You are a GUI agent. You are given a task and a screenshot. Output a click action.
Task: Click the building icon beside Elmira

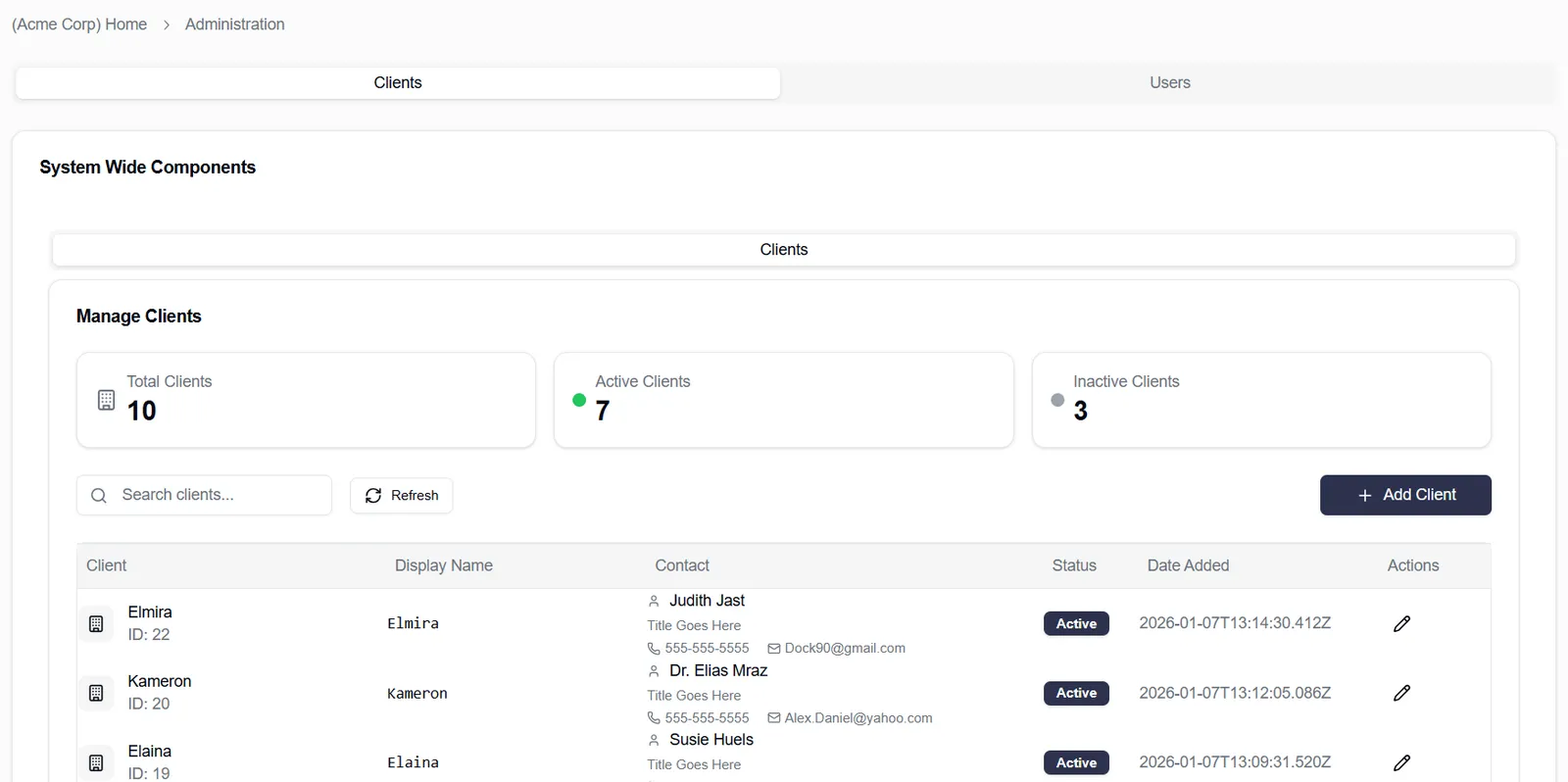96,624
